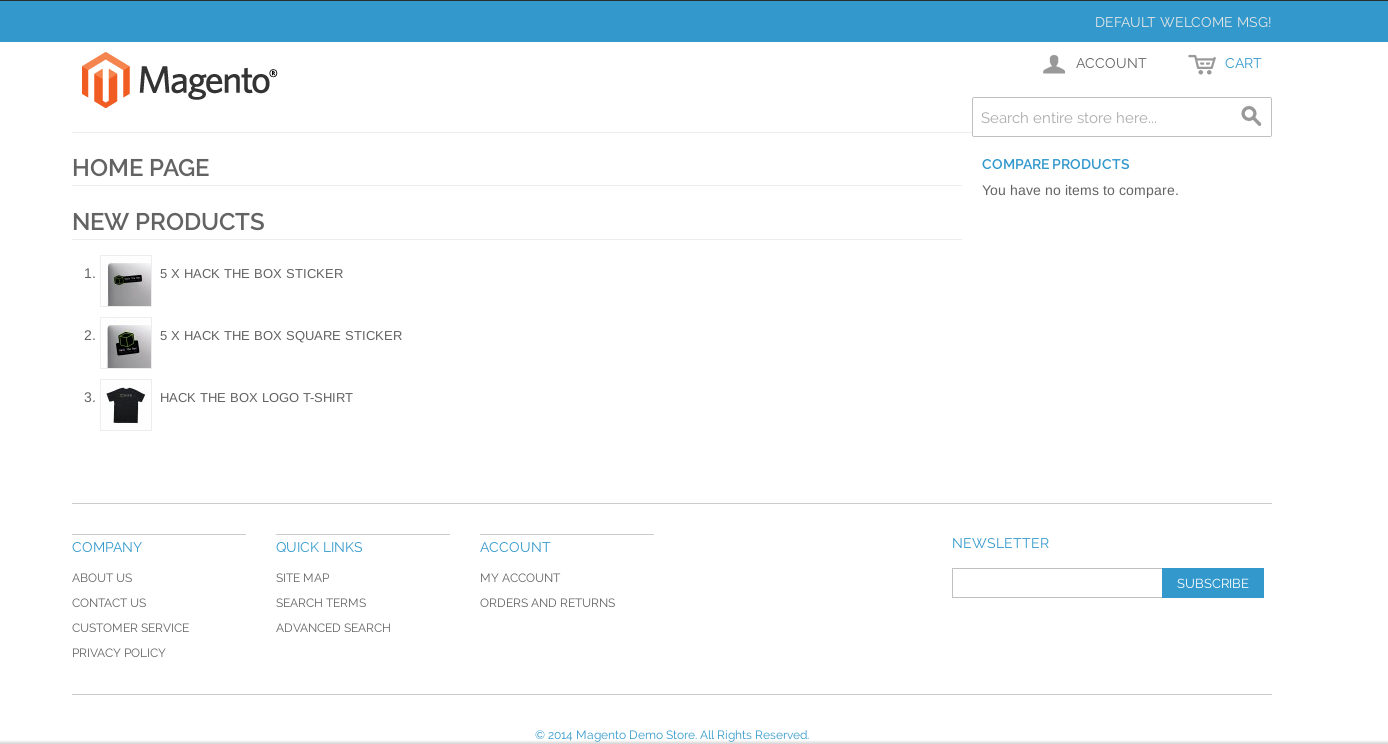Viewport: 1388px width, 744px height.
Task: Go to About Us page
Action: (x=102, y=578)
